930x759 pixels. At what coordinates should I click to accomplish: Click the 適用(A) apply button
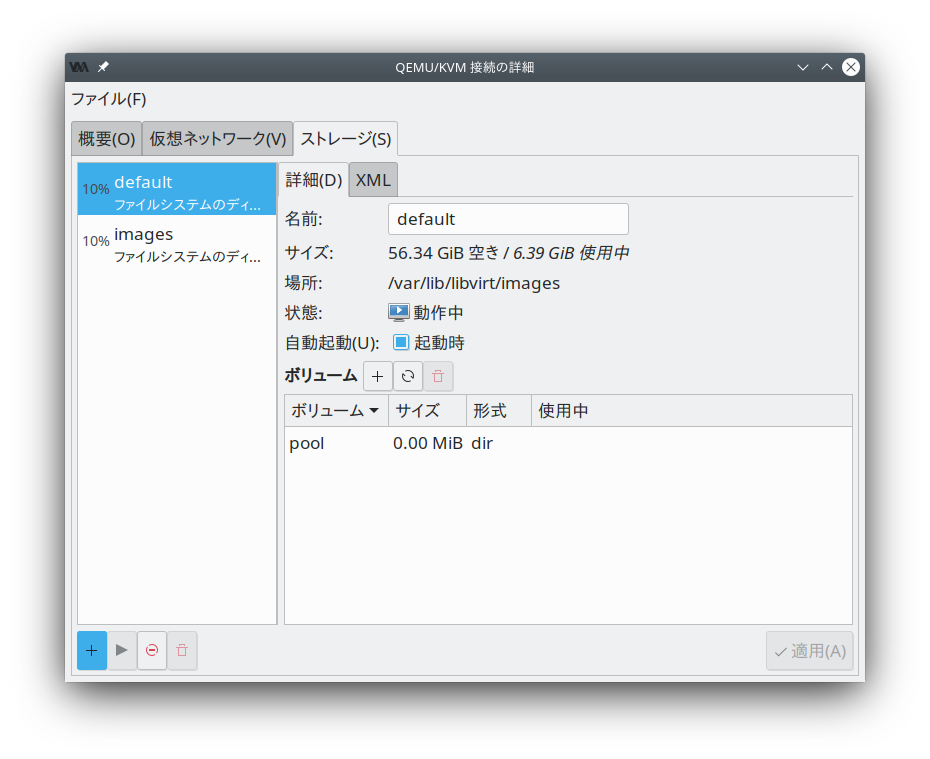(x=809, y=651)
